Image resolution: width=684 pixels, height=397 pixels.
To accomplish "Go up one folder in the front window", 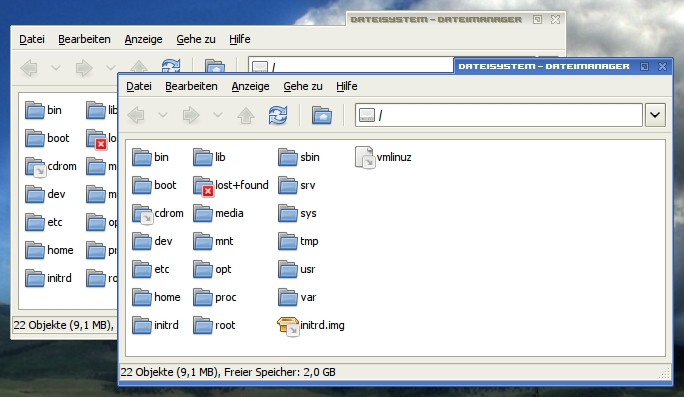I will 246,115.
